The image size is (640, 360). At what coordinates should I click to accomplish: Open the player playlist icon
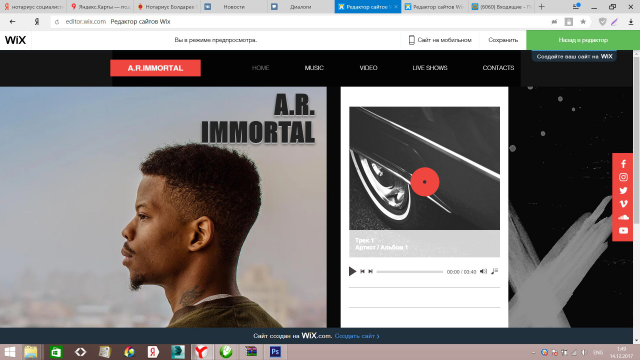pos(494,271)
